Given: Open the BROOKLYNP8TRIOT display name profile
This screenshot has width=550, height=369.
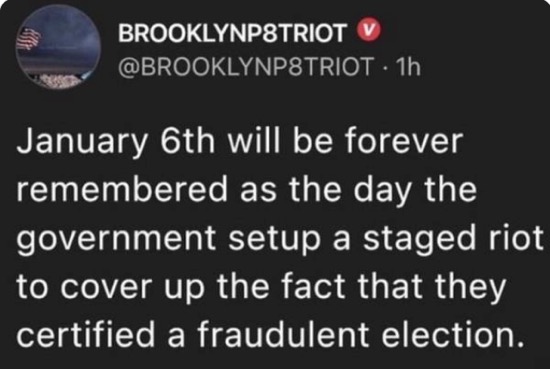Looking at the screenshot, I should (232, 33).
